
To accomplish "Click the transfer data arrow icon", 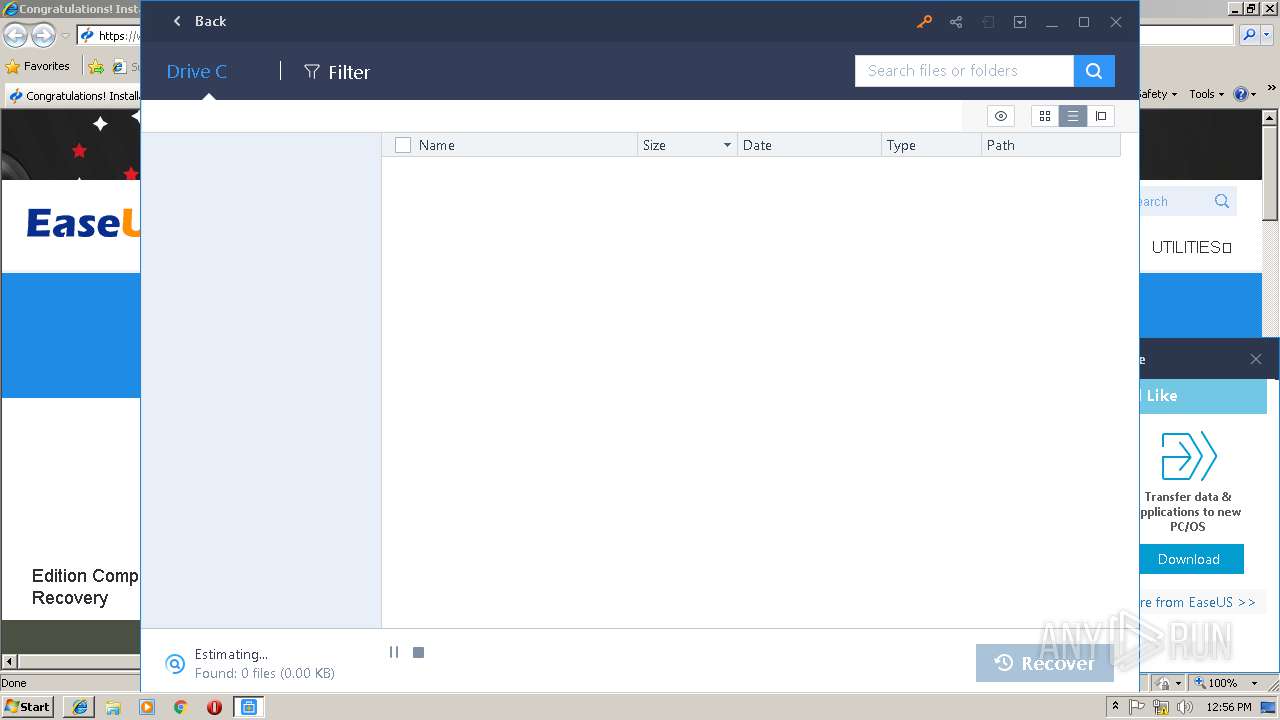I will [1188, 456].
